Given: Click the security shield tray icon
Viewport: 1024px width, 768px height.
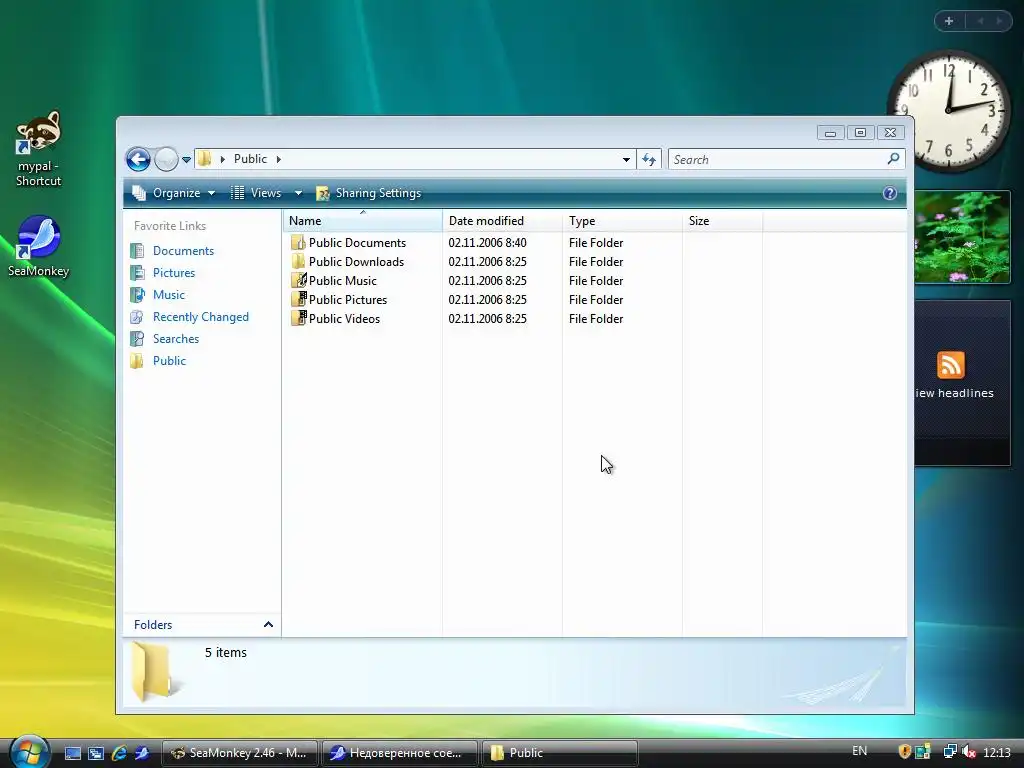Looking at the screenshot, I should click(x=904, y=752).
